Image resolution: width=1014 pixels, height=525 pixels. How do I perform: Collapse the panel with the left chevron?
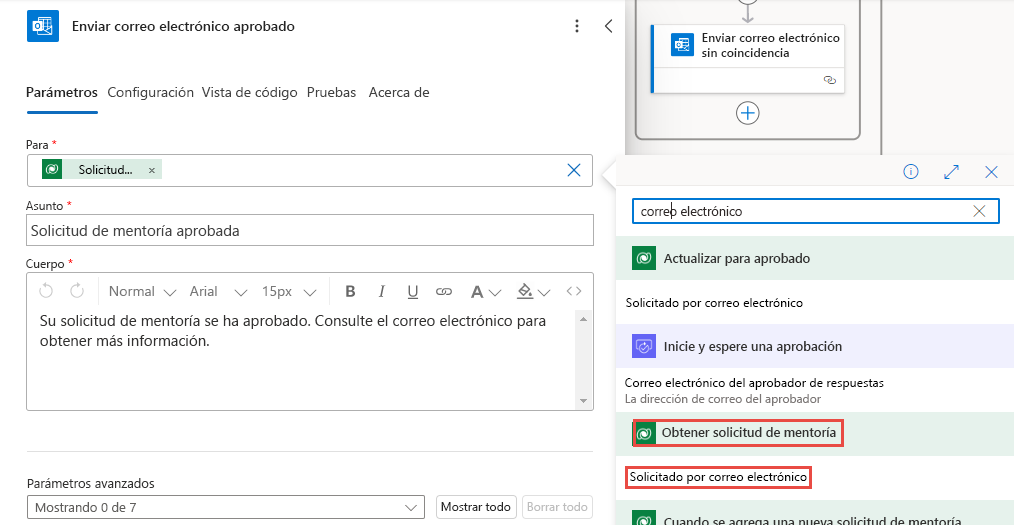(x=608, y=26)
